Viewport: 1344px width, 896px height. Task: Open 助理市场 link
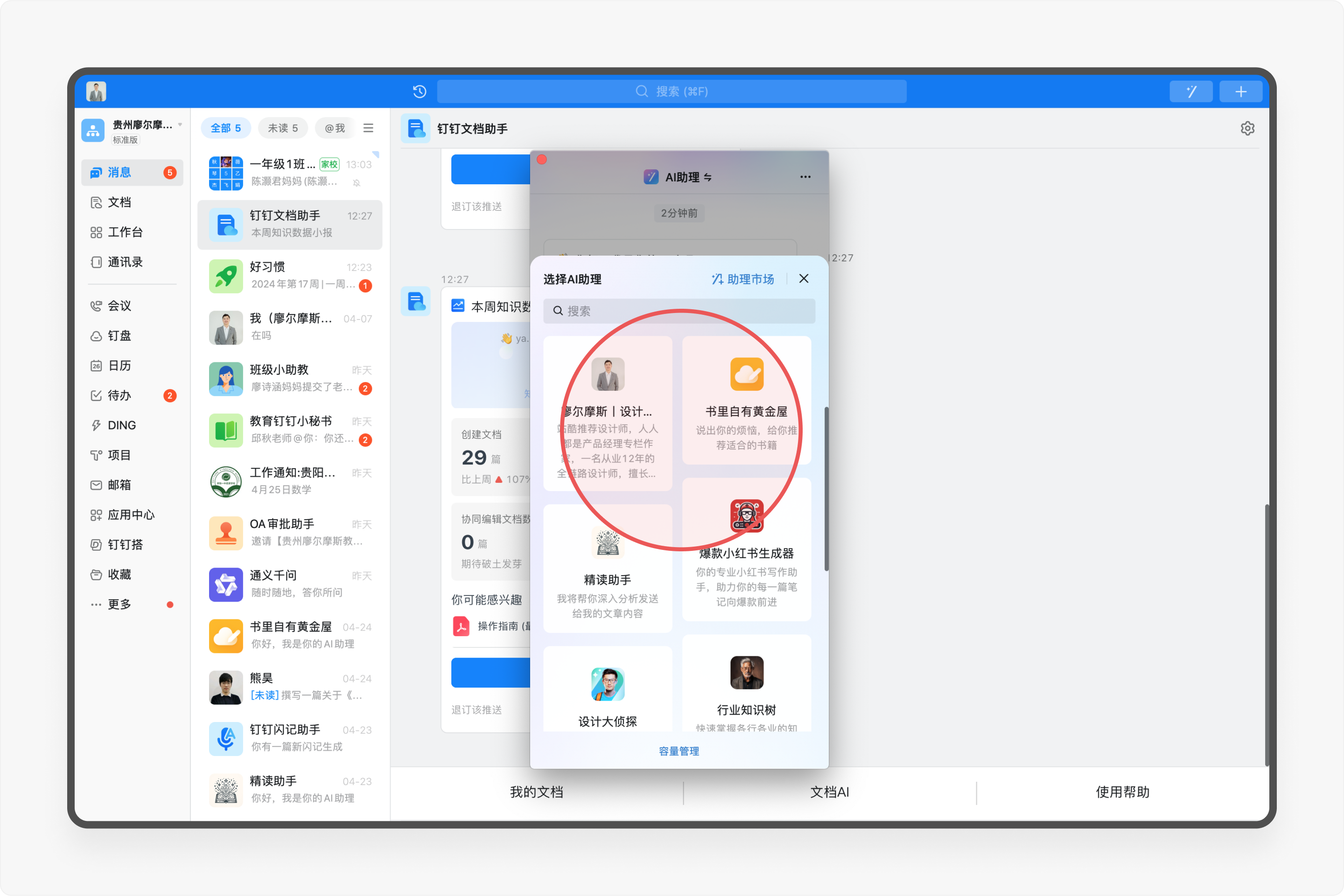(x=742, y=279)
